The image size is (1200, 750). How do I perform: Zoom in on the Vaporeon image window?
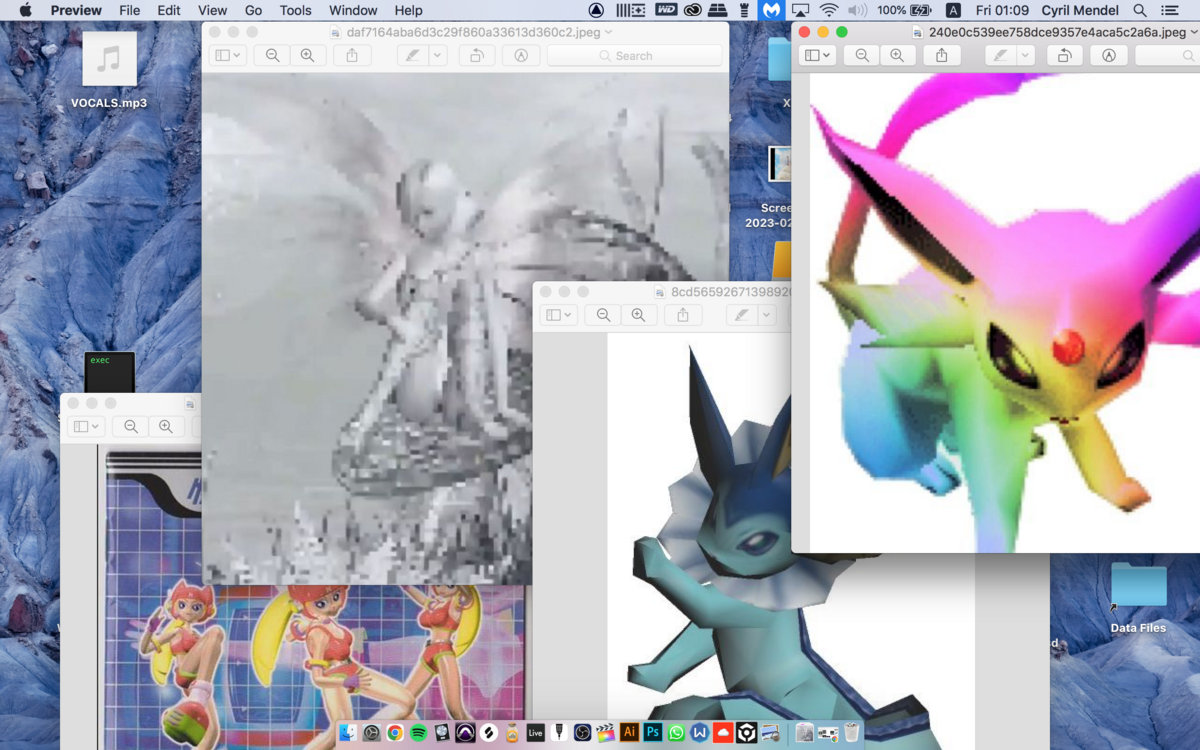tap(638, 315)
